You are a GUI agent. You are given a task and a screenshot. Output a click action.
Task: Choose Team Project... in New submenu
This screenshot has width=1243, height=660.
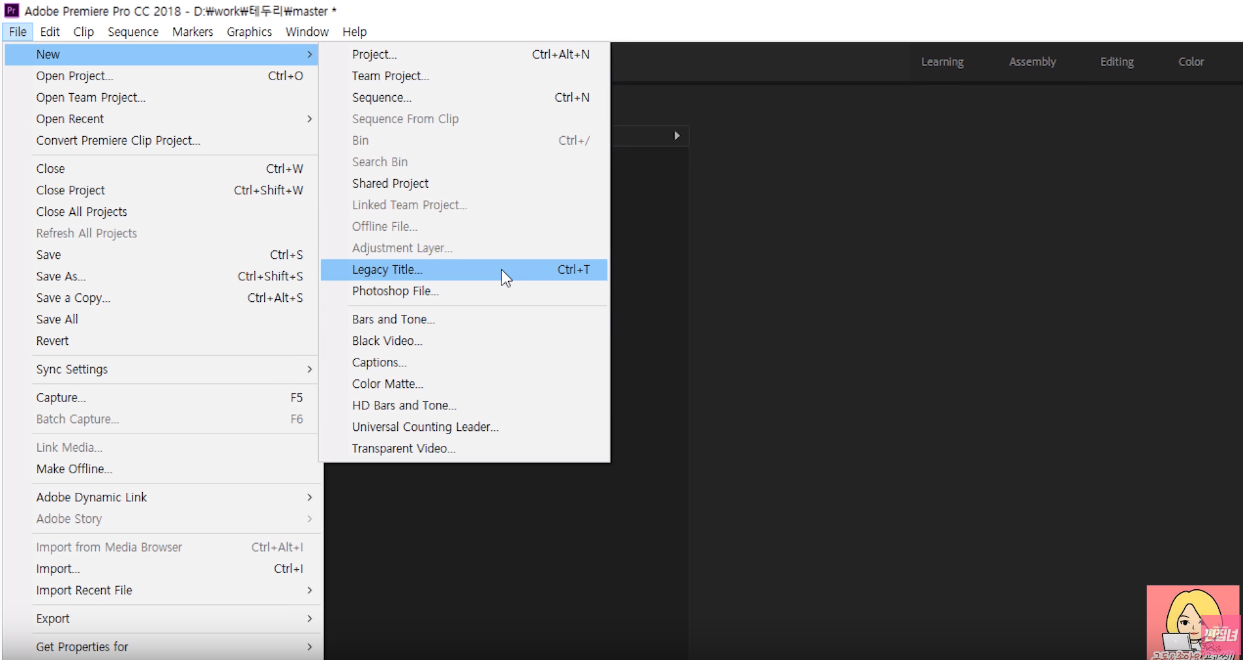click(x=464, y=76)
